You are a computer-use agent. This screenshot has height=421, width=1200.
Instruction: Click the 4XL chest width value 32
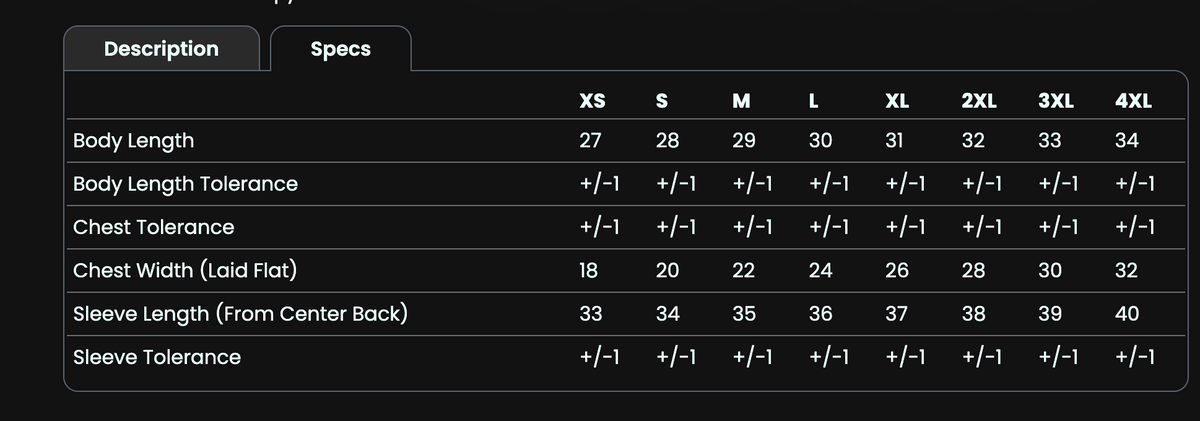[x=1126, y=270]
